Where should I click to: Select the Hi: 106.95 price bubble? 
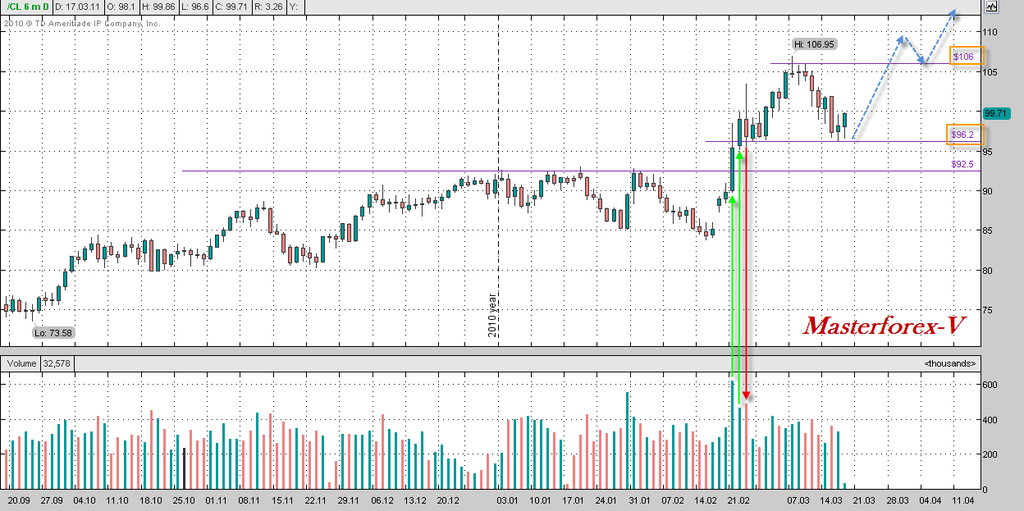point(813,45)
